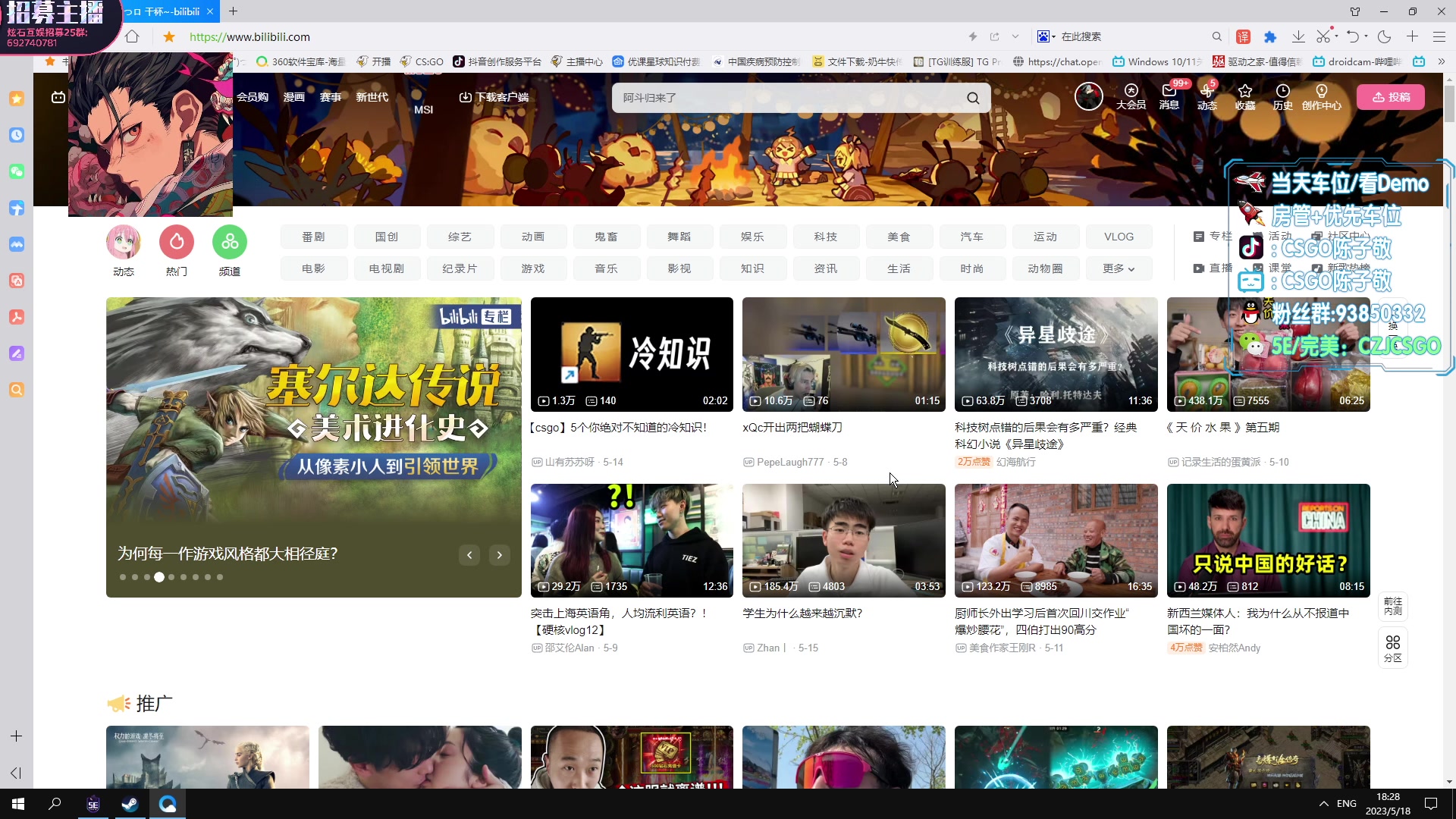Click the red 译 translate extension icon

tap(1243, 36)
